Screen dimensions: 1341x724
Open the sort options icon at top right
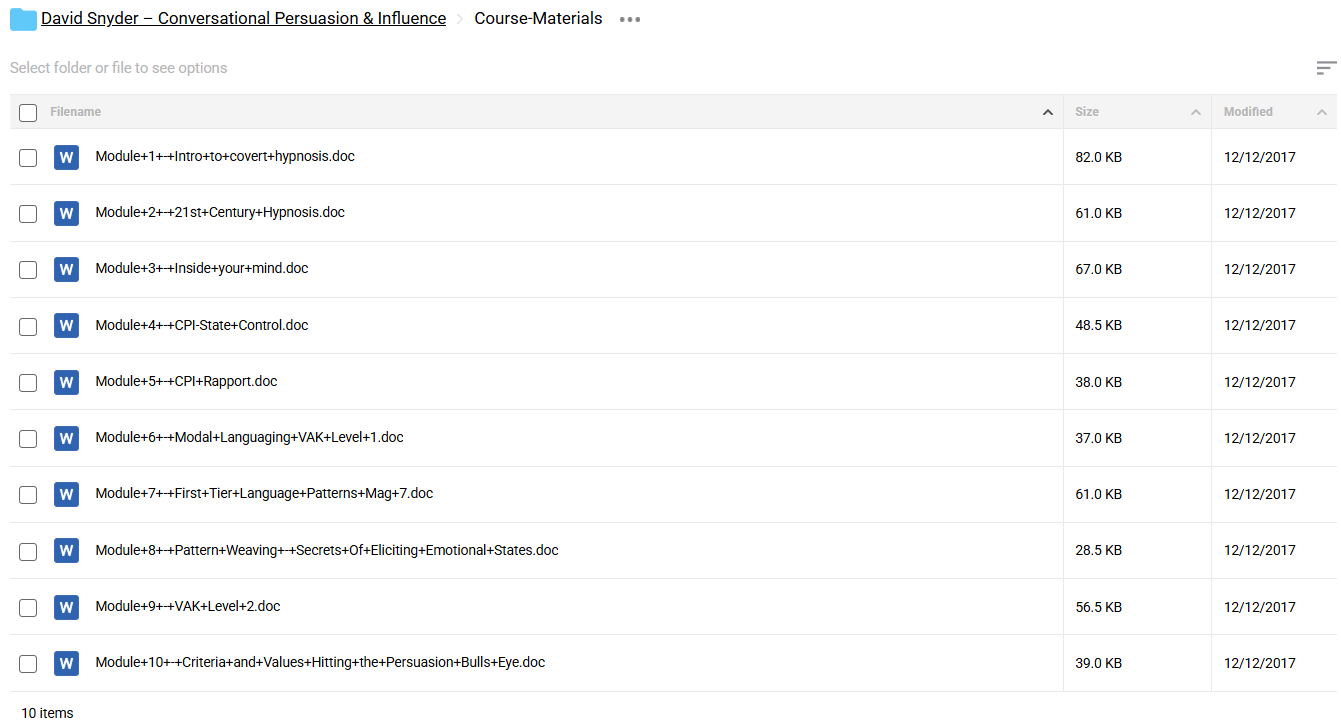[x=1326, y=68]
